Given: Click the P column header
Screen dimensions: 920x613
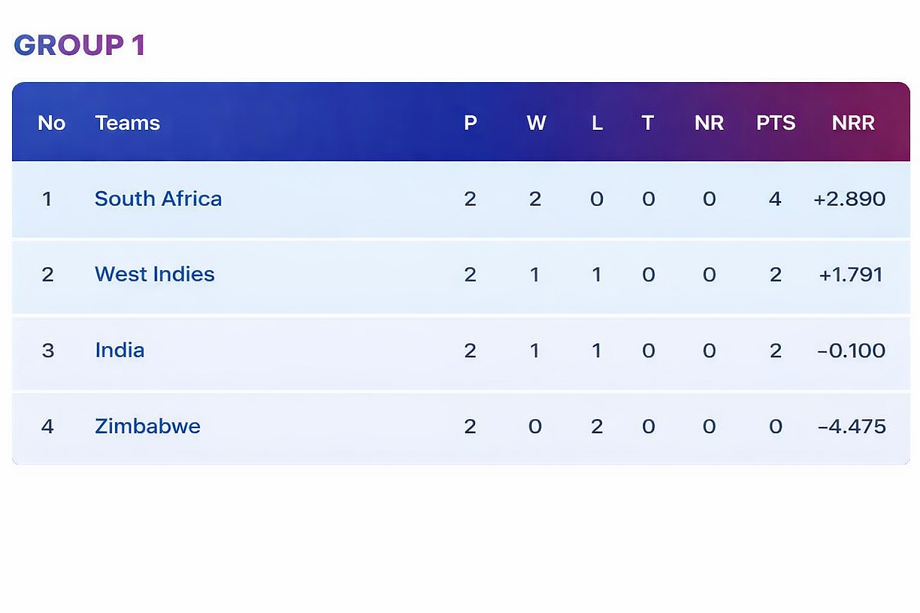Looking at the screenshot, I should pos(470,123).
